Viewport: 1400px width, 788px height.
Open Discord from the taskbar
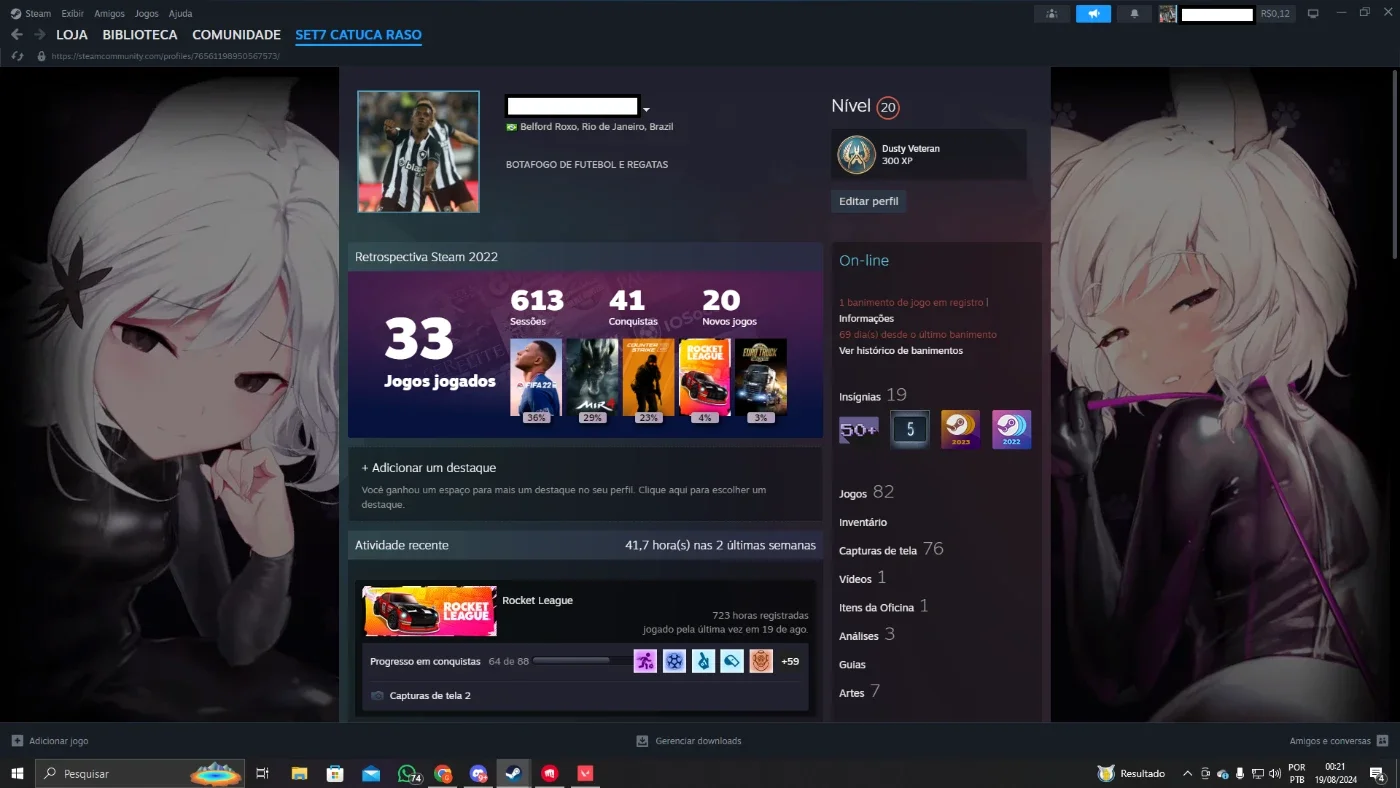point(478,773)
